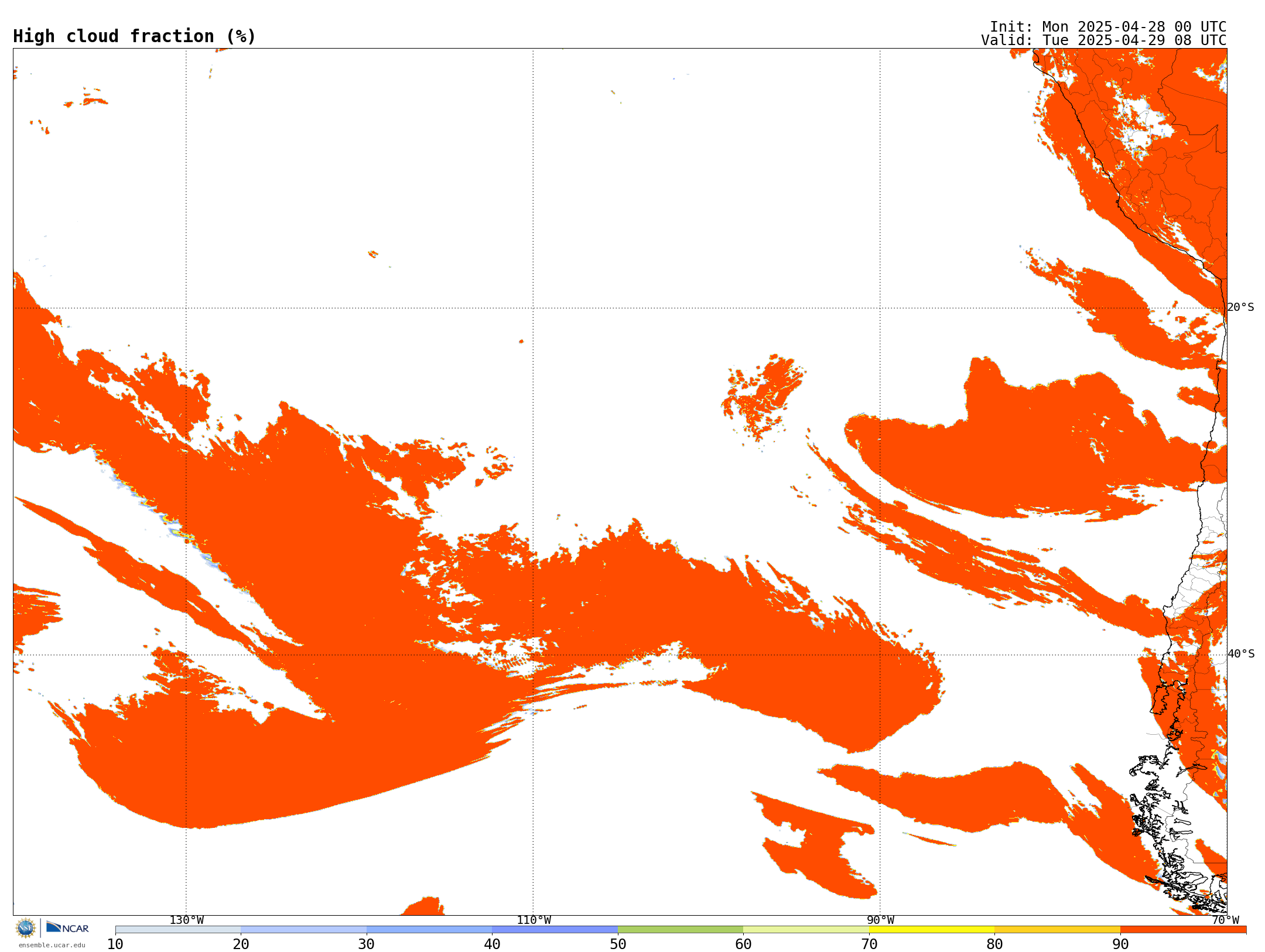The image size is (1265, 952).
Task: Click the NSF logo icon
Action: coord(26,928)
